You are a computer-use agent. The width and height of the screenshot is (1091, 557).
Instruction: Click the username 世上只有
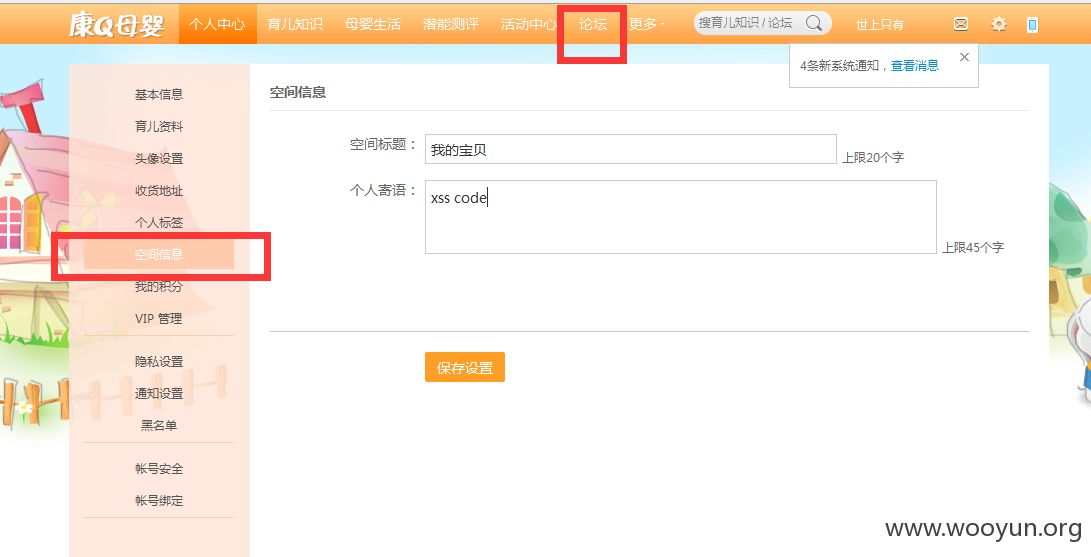click(879, 25)
